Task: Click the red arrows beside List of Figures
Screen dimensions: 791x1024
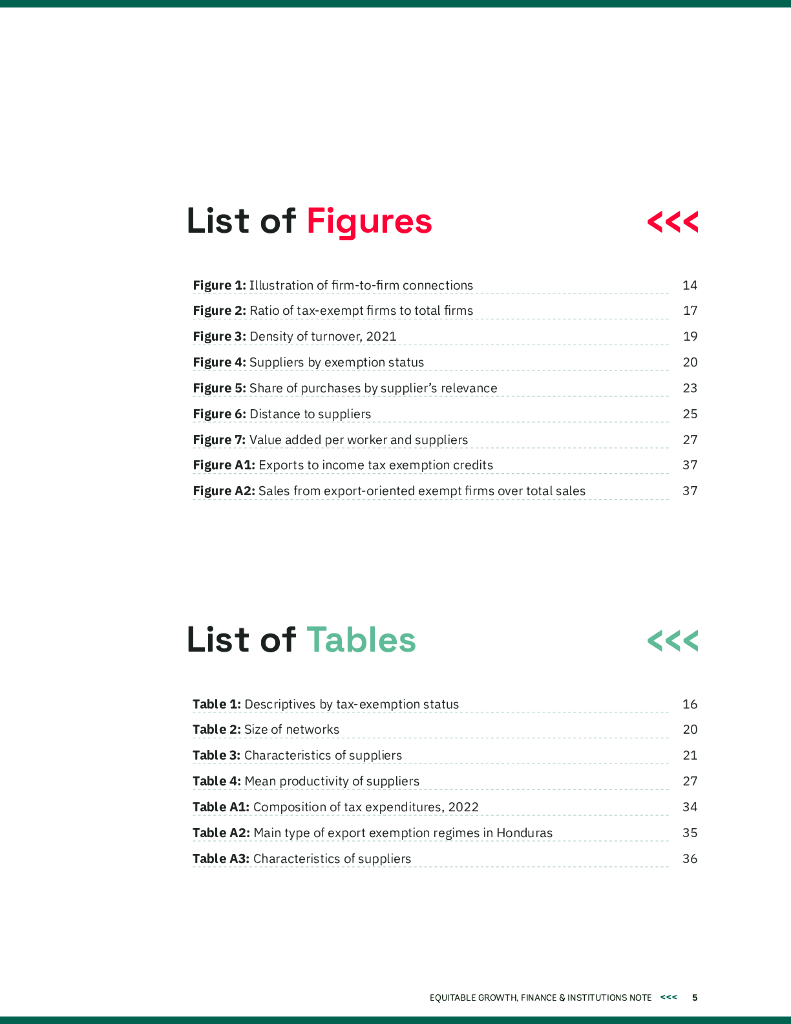Action: coord(672,222)
